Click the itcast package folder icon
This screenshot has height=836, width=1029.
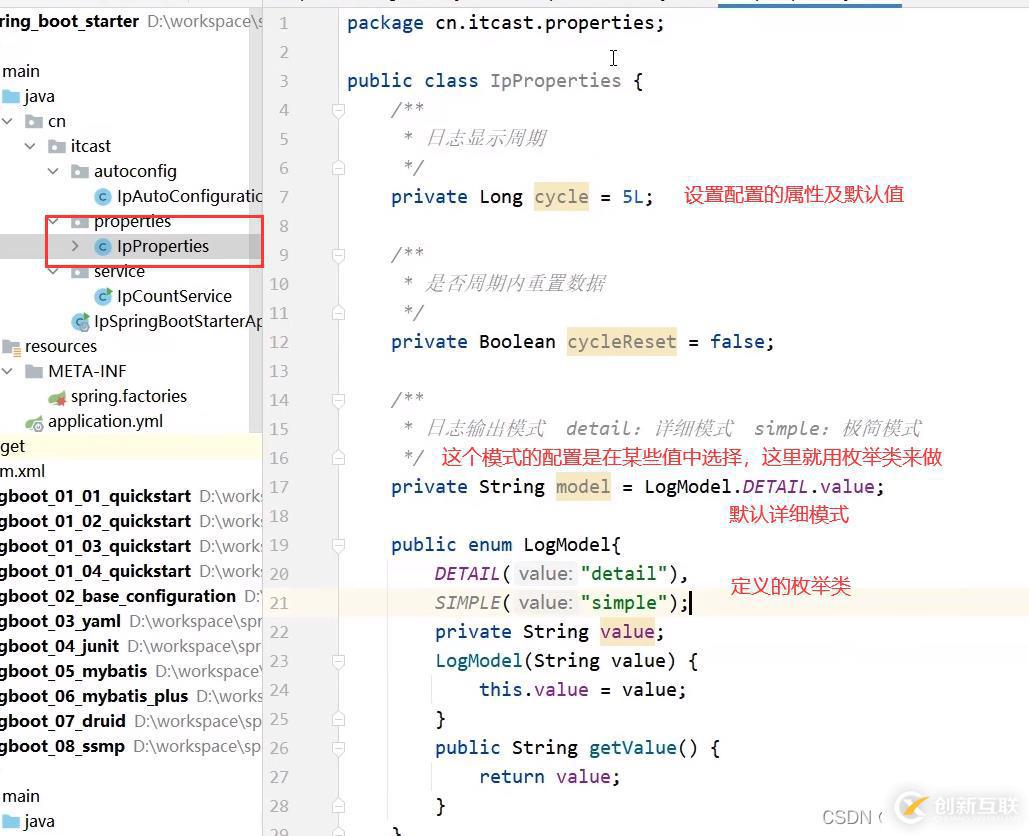tap(57, 146)
